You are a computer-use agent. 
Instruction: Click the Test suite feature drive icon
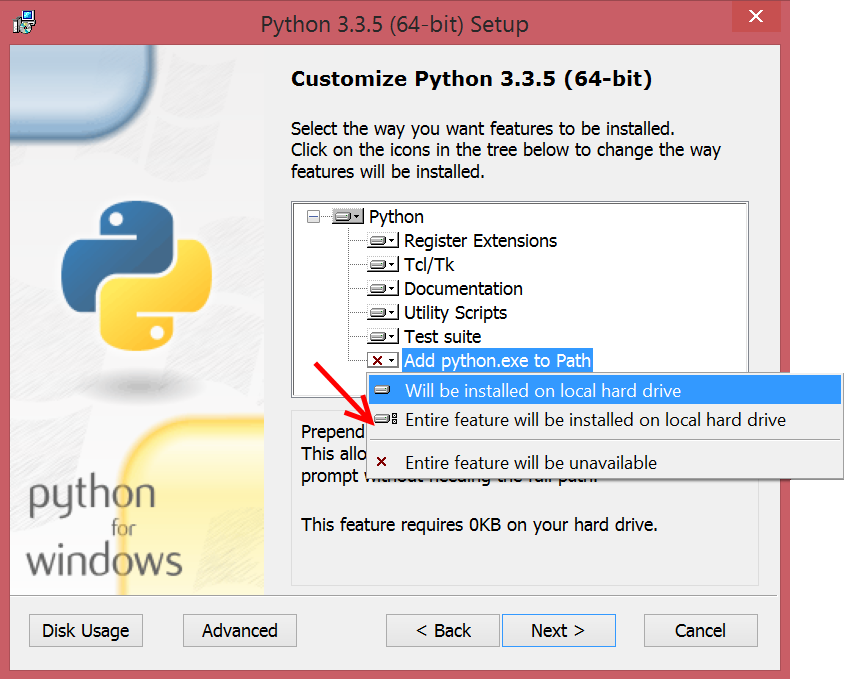point(382,337)
